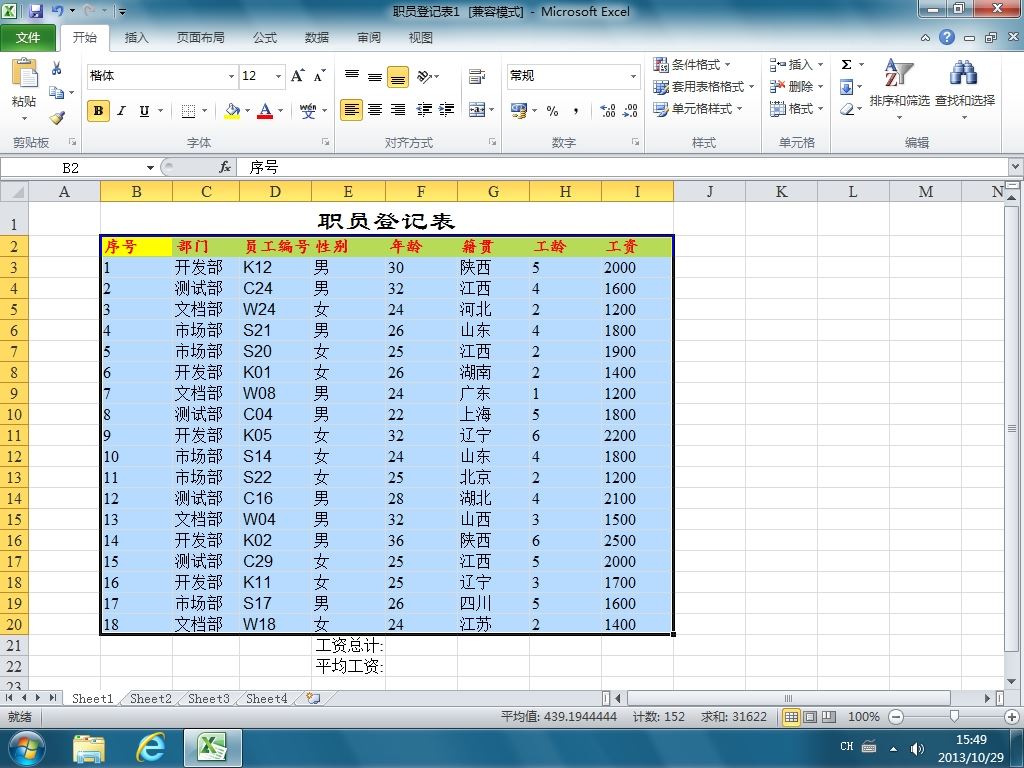Switch to Page Layout view button
Viewport: 1024px width, 768px height.
point(810,717)
